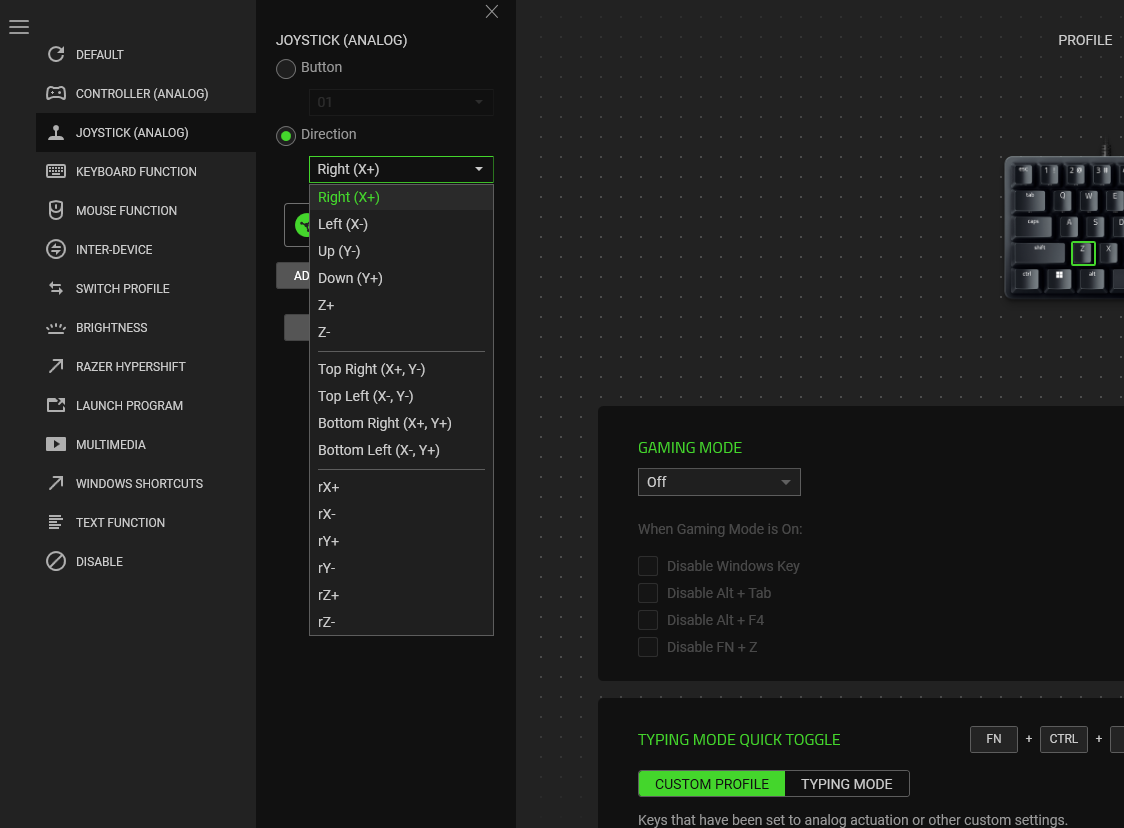The height and width of the screenshot is (828, 1124).
Task: Close the Joystick (Analog) panel
Action: point(491,12)
